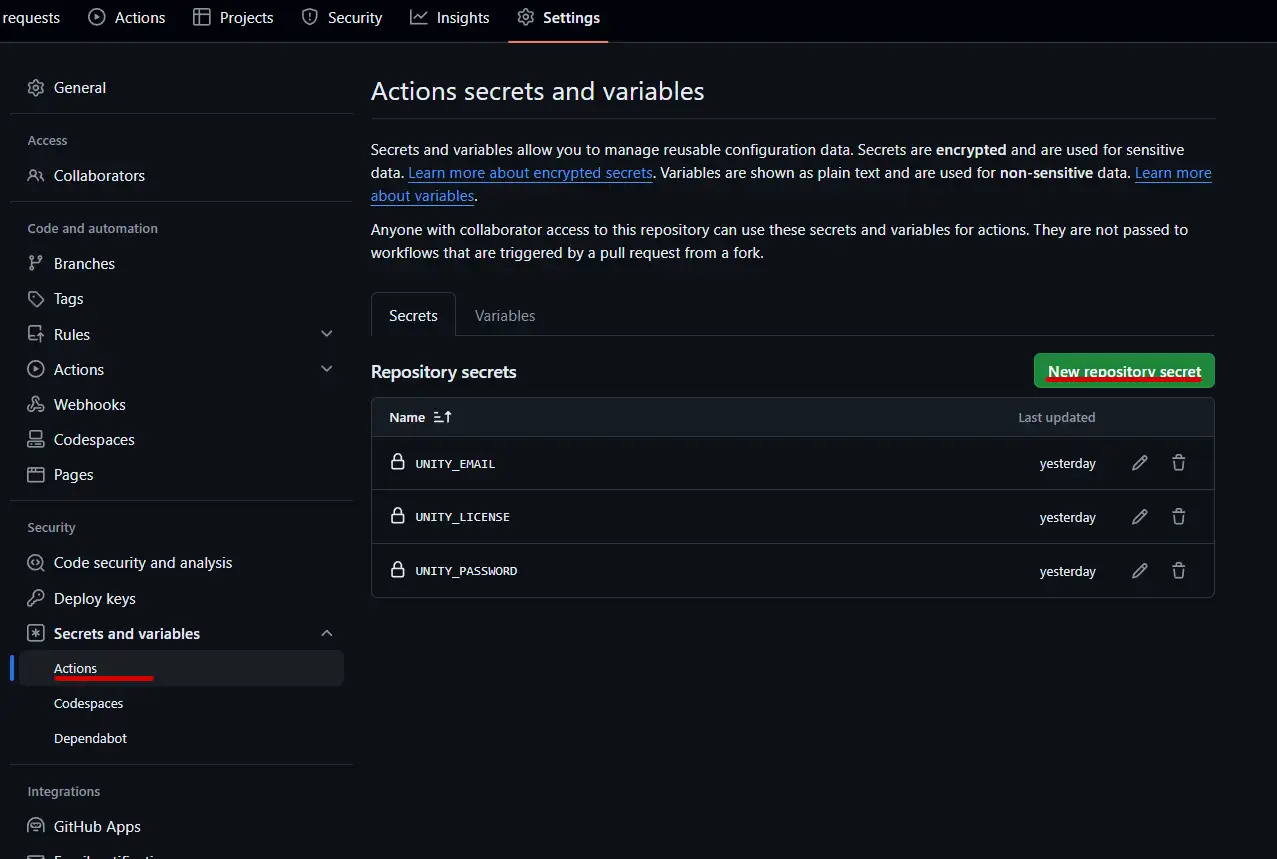
Task: Open UNITY_EMAIL secret edit pencil icon
Action: click(1139, 462)
